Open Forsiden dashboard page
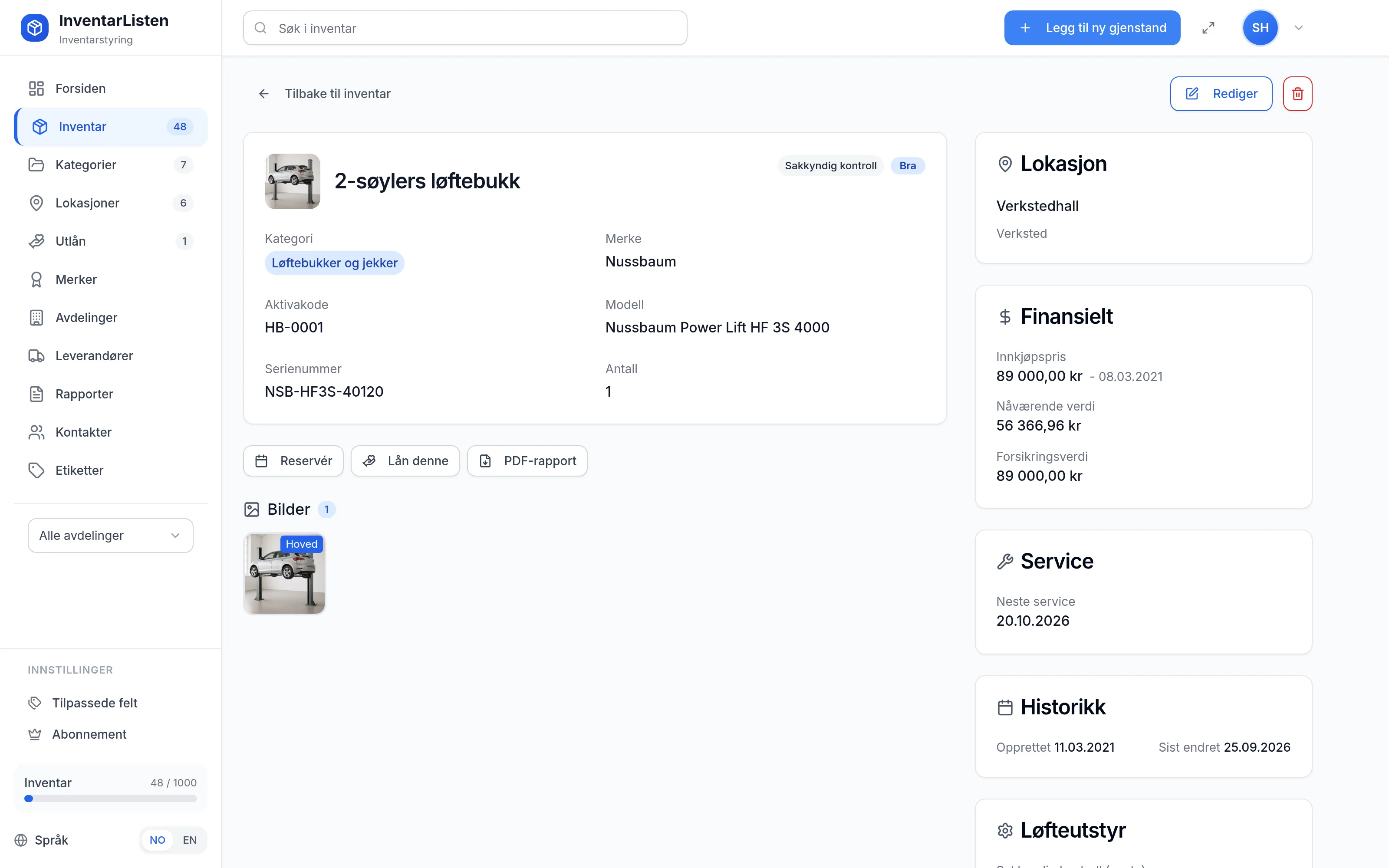Viewport: 1389px width, 868px height. 110,89
